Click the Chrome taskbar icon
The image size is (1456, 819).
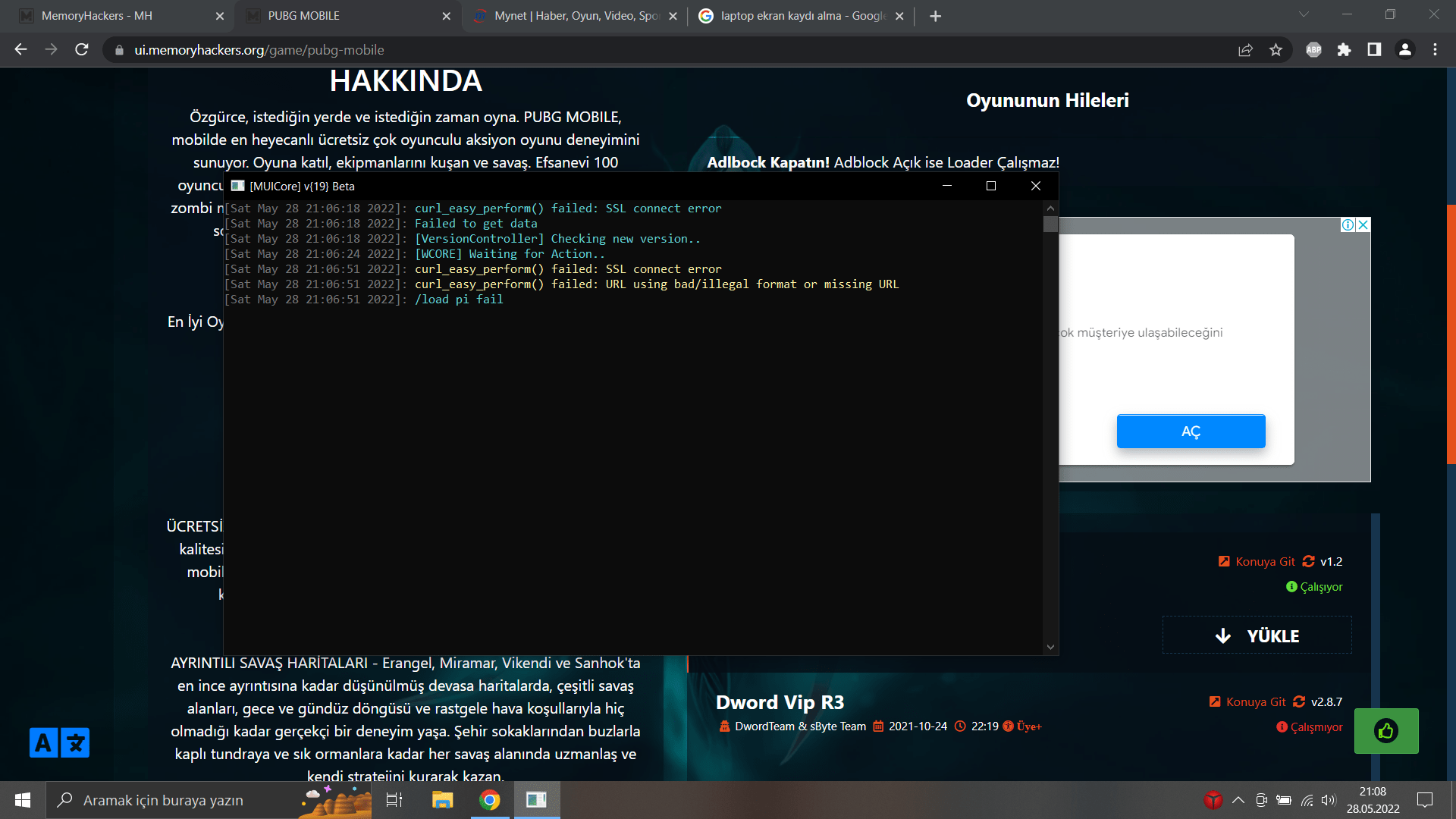(x=490, y=800)
